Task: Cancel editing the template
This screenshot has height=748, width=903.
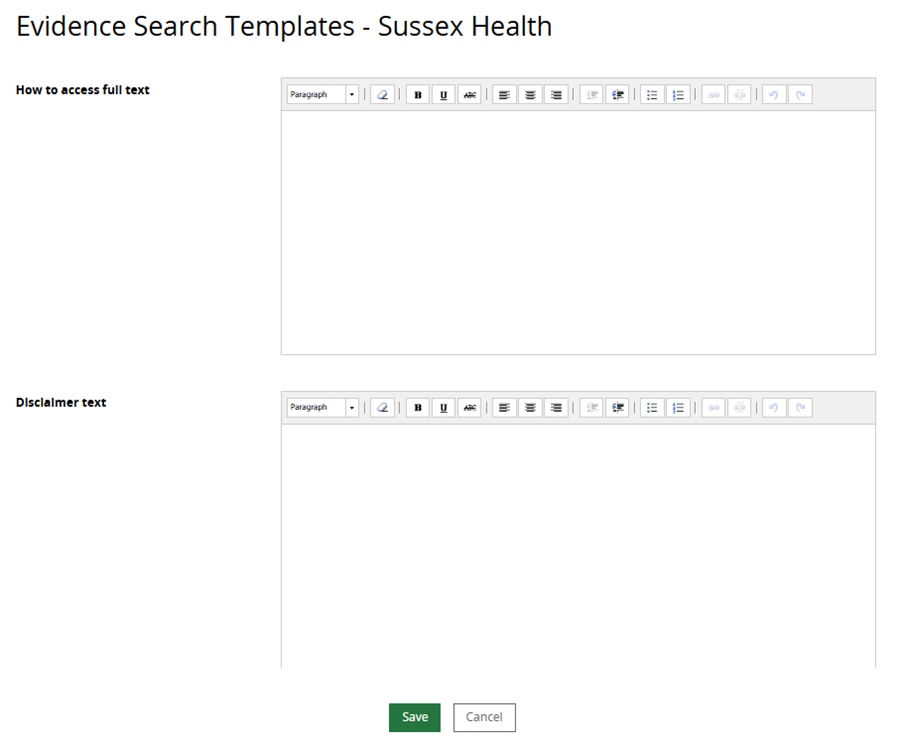Action: pos(484,717)
